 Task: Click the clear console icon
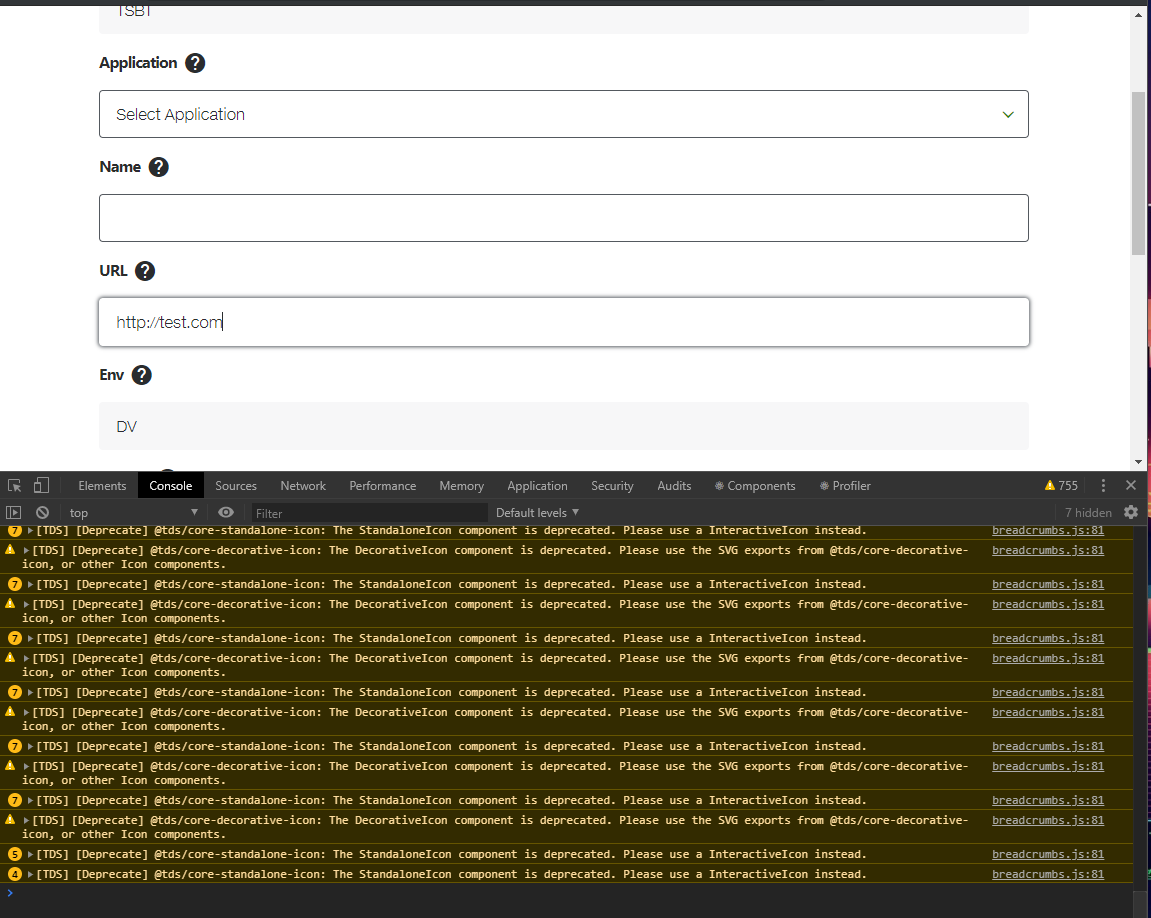pos(41,512)
